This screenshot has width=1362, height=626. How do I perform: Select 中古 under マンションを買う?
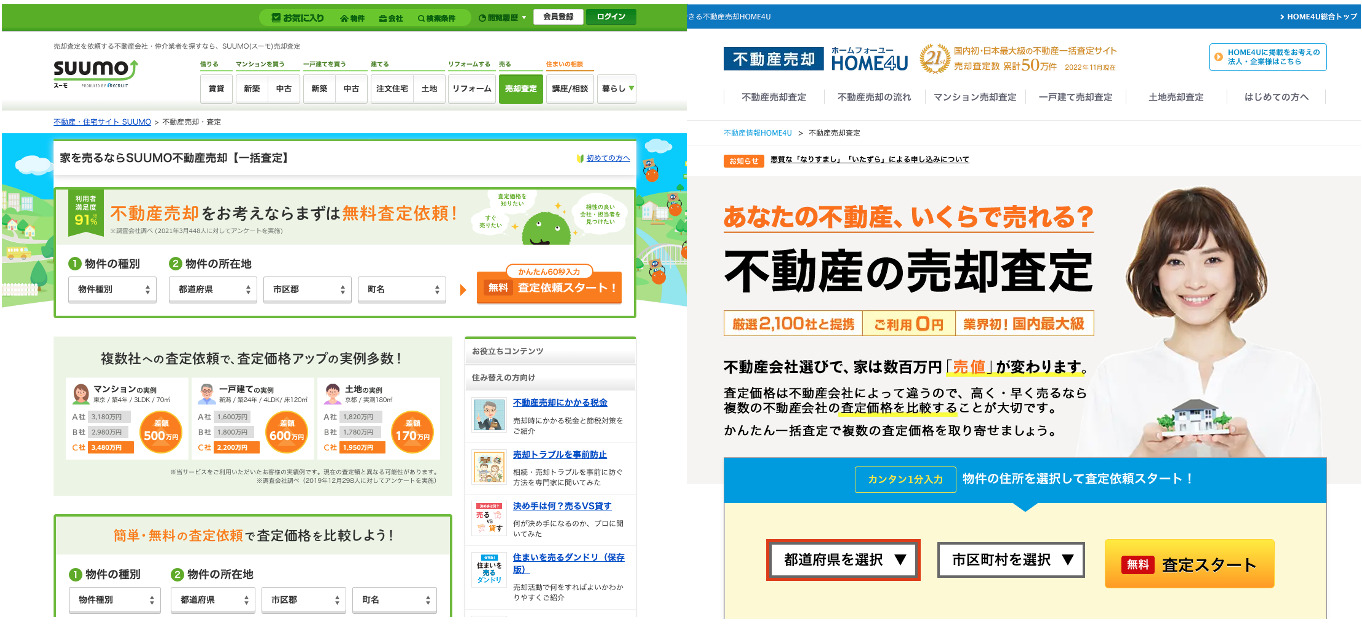click(x=284, y=89)
